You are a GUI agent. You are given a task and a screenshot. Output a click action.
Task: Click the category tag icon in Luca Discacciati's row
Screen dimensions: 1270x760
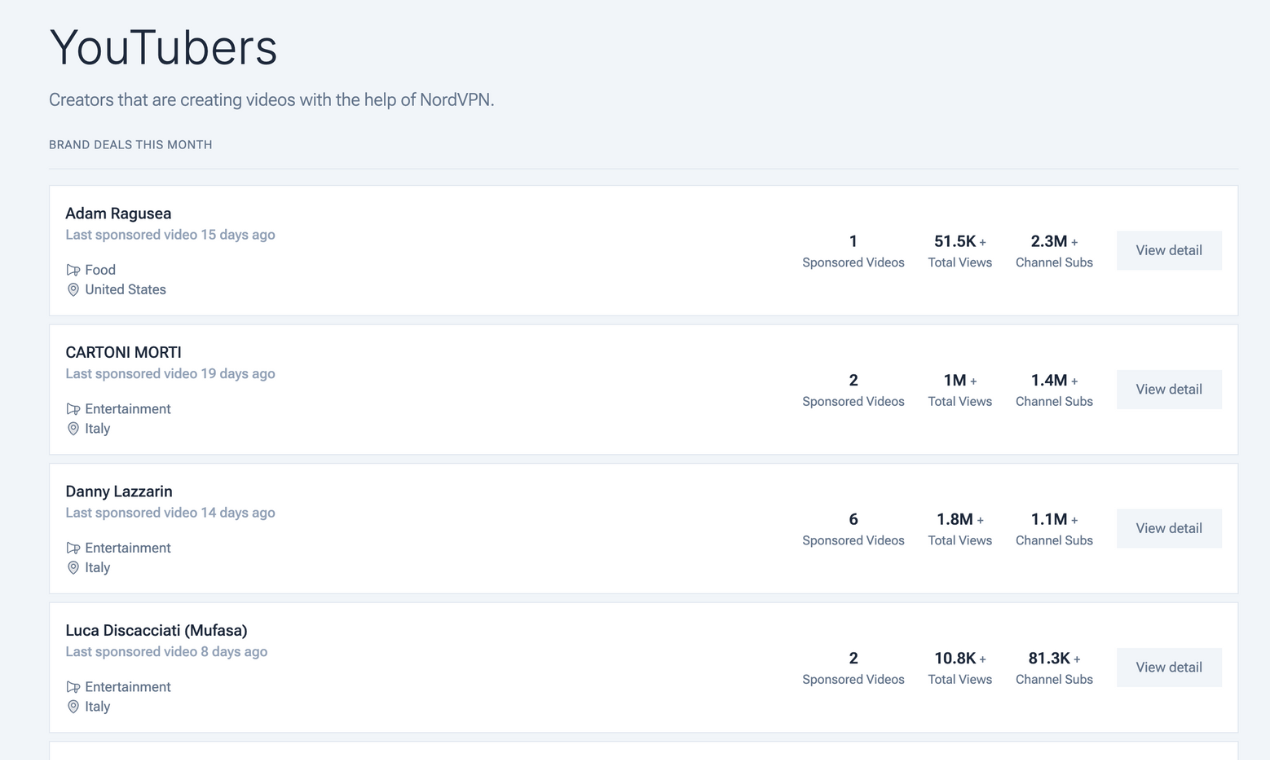(x=73, y=687)
